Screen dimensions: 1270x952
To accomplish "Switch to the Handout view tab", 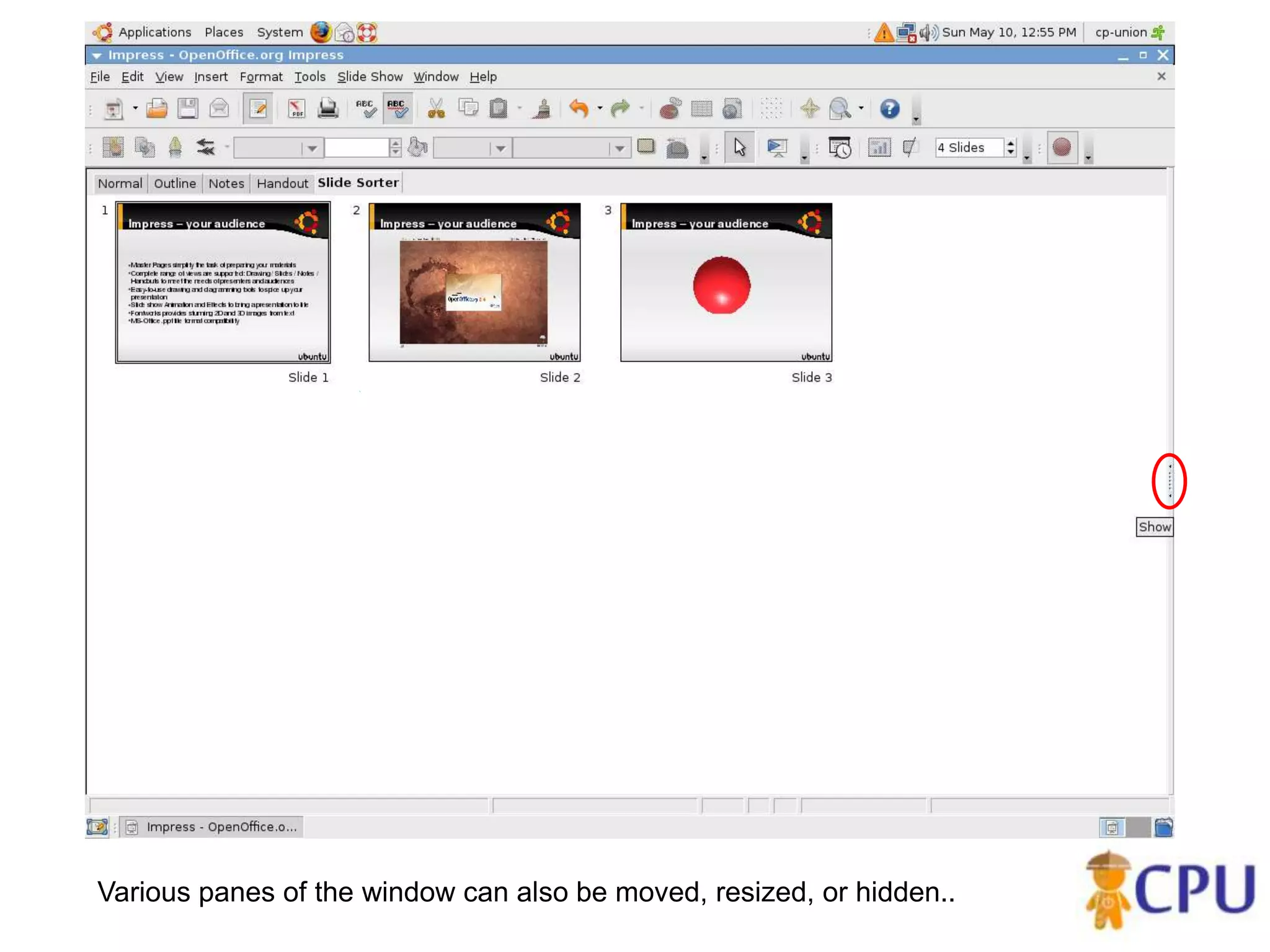I will tap(282, 183).
